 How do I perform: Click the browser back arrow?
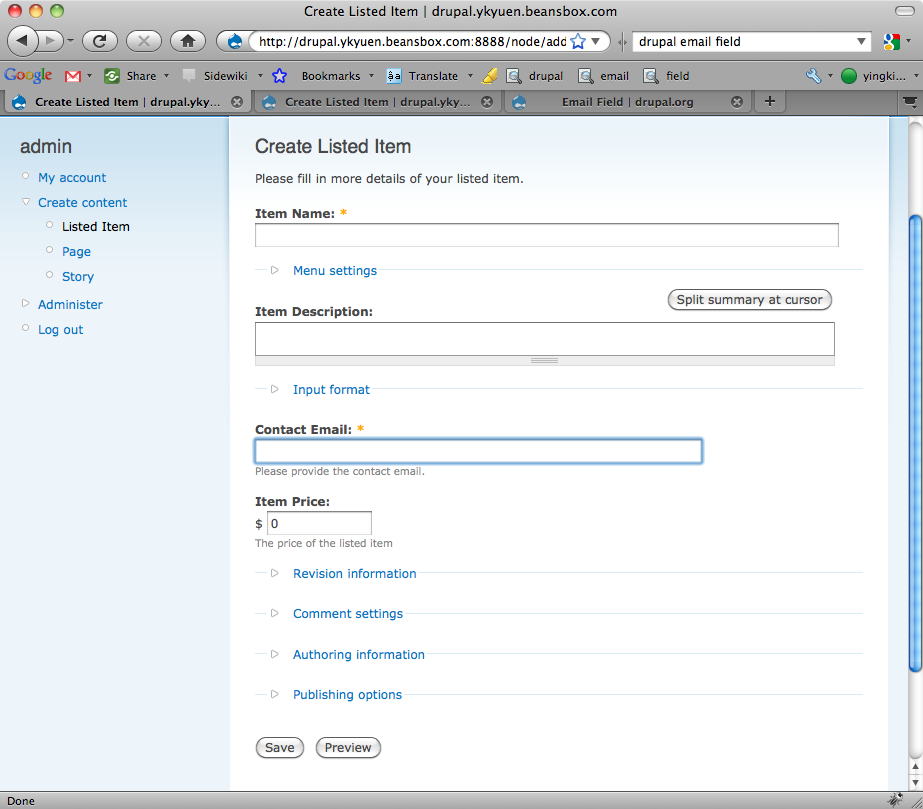coord(24,41)
